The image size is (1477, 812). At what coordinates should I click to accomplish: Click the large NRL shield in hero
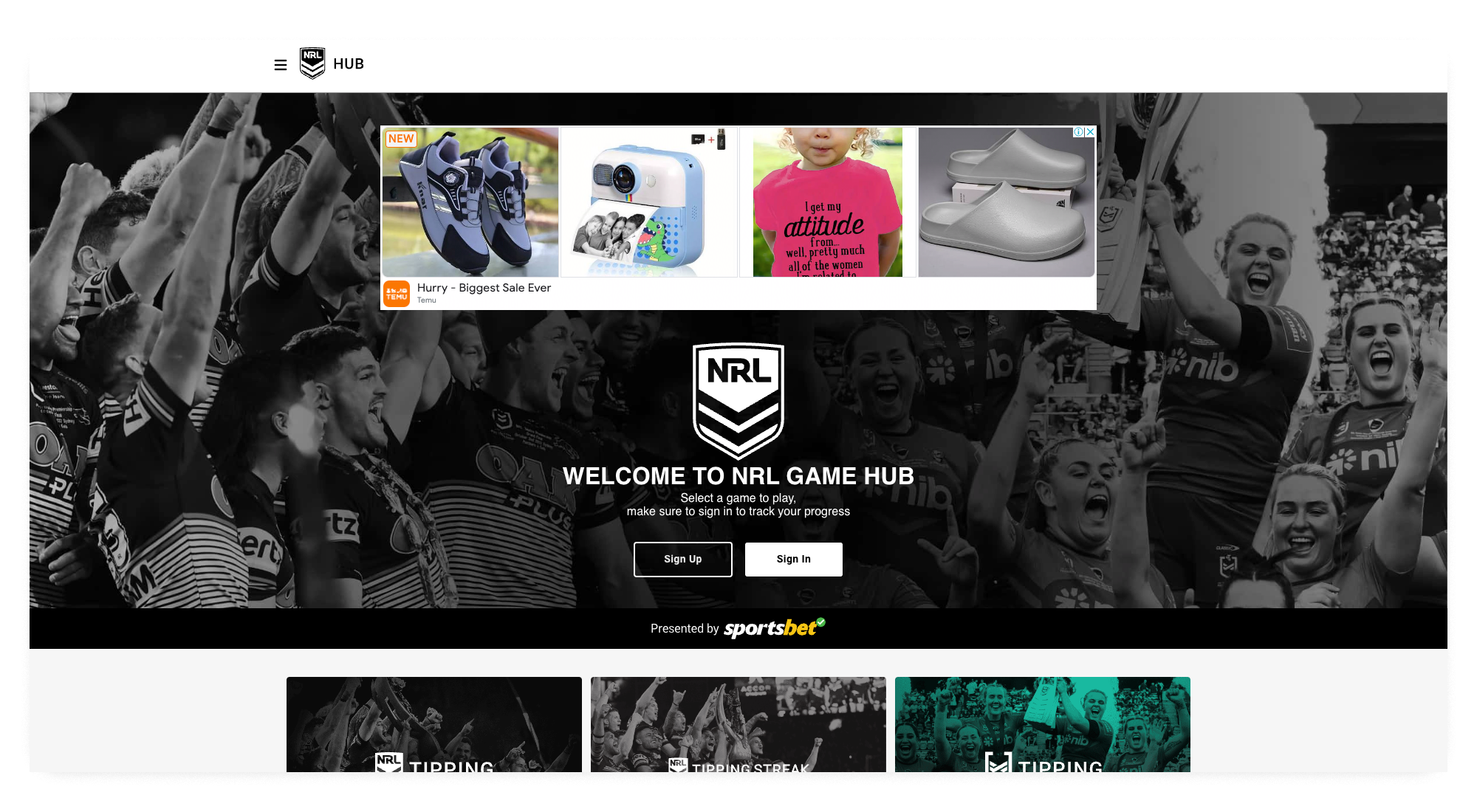[738, 401]
